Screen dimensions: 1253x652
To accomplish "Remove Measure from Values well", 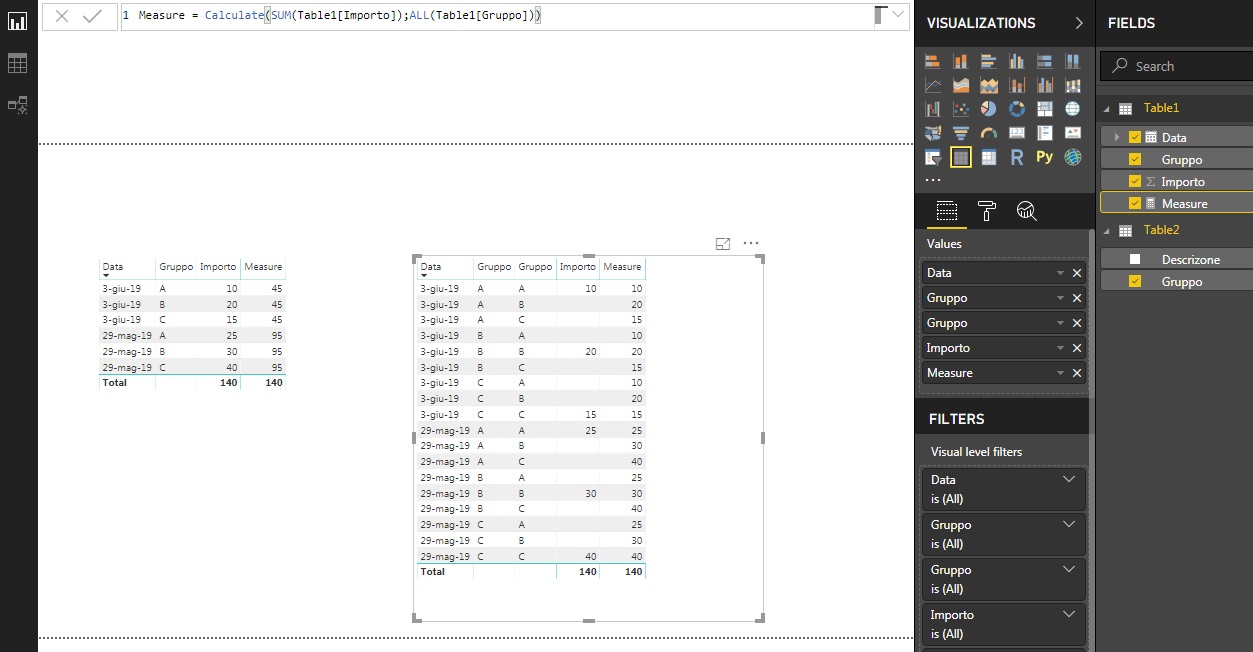I will (x=1077, y=373).
